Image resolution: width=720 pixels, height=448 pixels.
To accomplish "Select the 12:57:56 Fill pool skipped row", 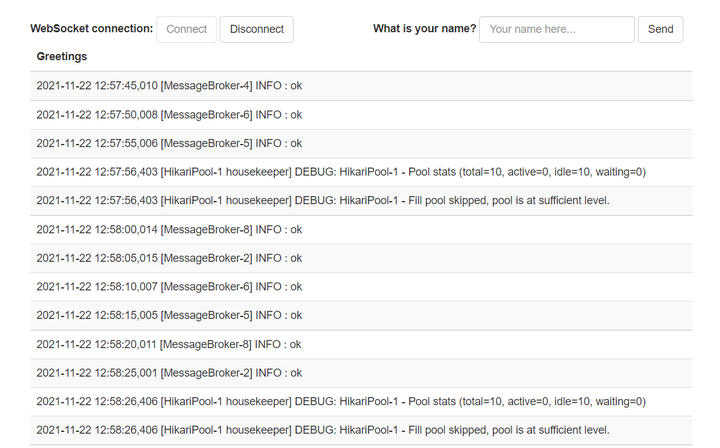I will pyautogui.click(x=361, y=201).
